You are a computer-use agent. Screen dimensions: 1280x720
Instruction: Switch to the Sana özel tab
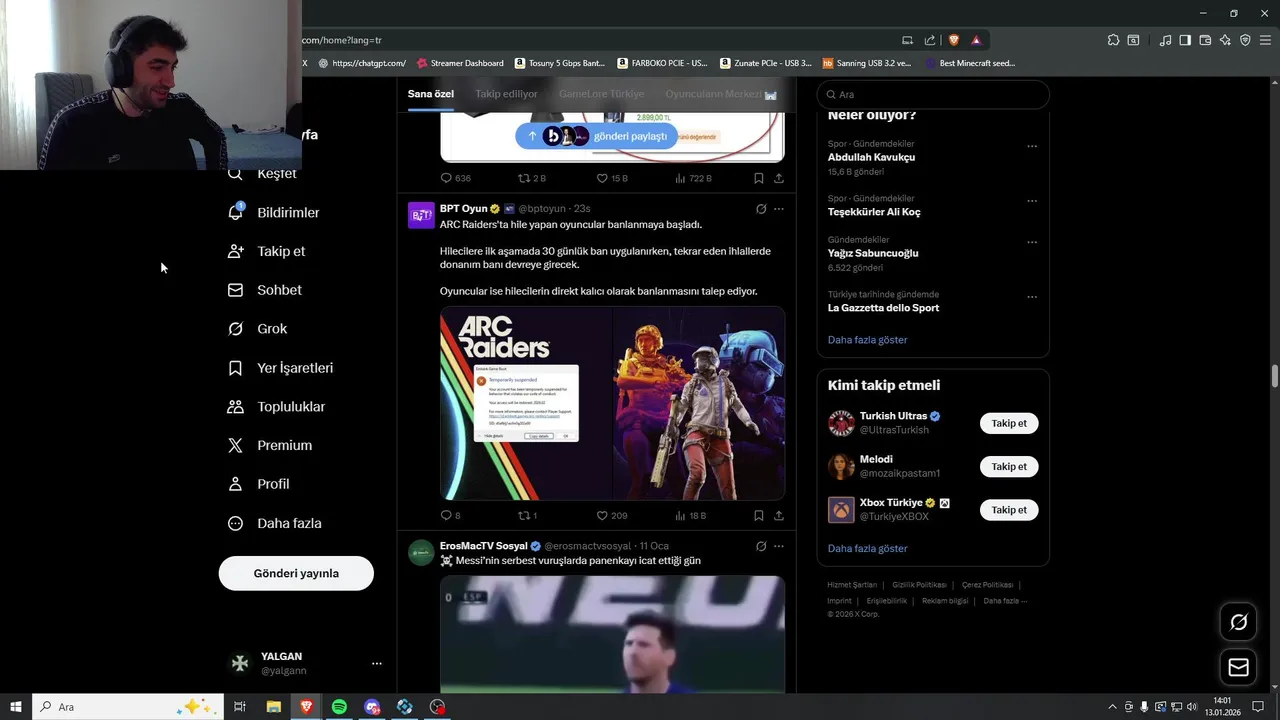(431, 94)
